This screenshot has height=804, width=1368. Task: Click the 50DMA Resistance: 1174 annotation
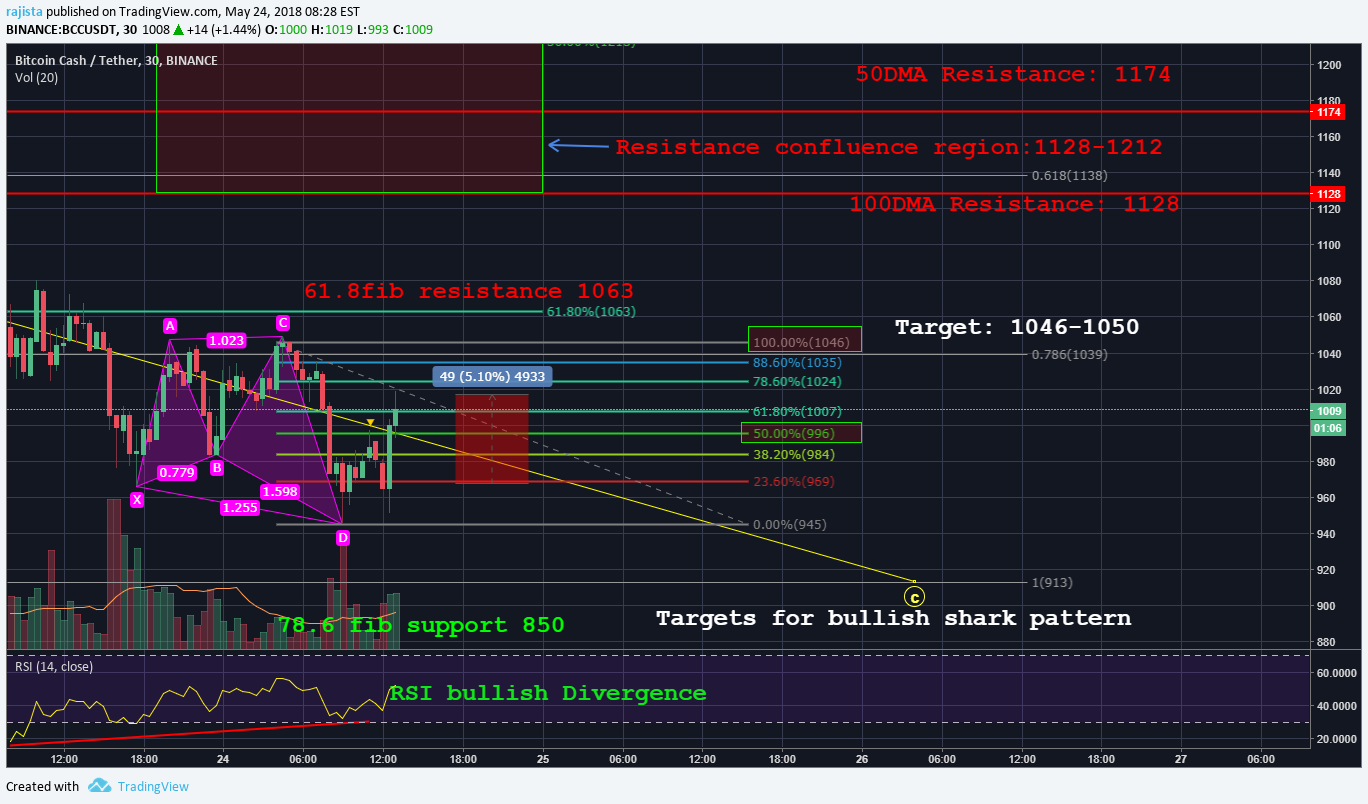(x=1013, y=74)
